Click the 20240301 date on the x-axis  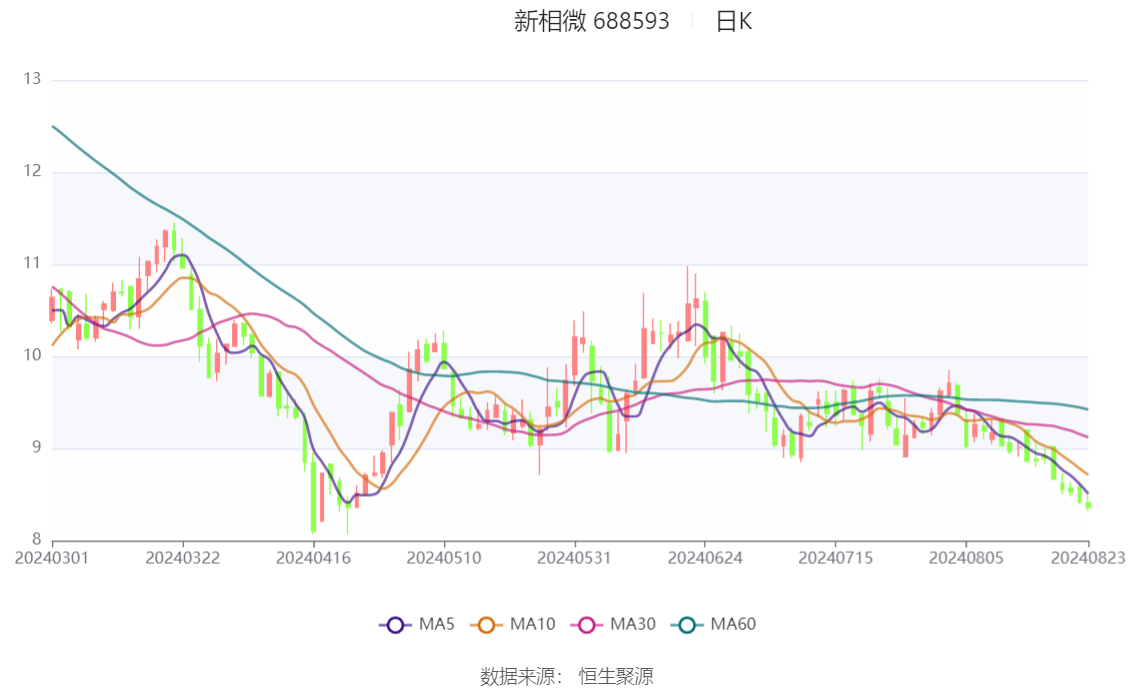click(51, 557)
